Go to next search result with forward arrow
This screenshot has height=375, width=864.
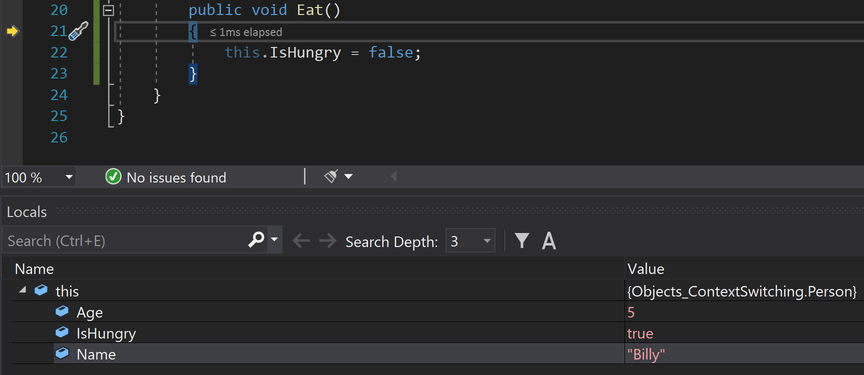327,241
